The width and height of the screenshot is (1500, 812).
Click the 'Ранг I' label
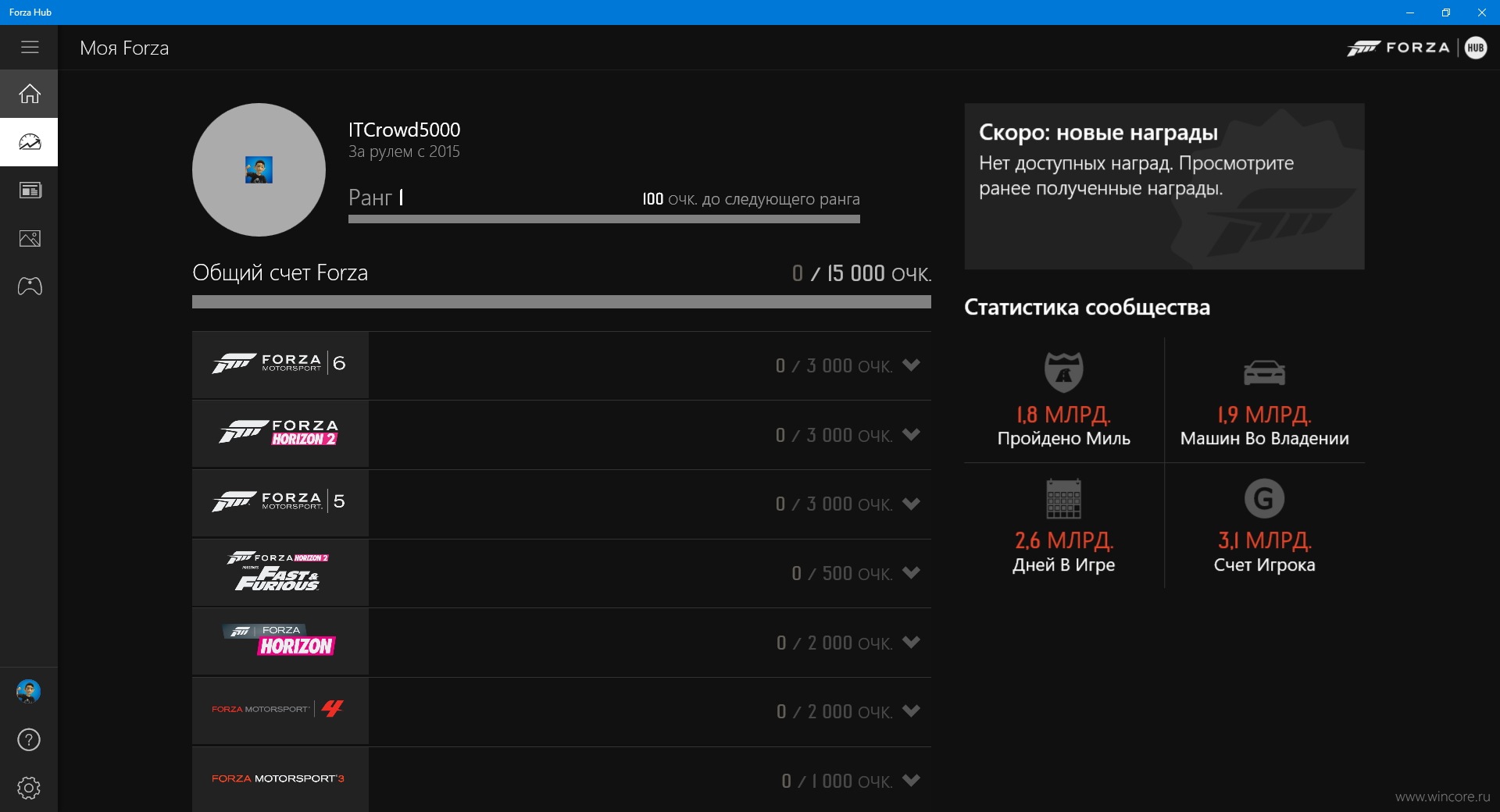click(376, 198)
